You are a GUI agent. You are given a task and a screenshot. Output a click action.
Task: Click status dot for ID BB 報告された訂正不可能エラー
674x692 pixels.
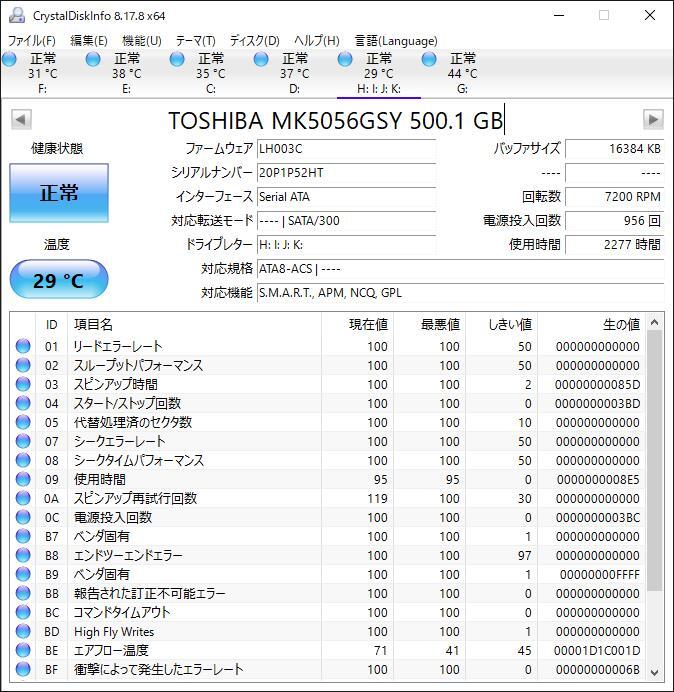23,593
